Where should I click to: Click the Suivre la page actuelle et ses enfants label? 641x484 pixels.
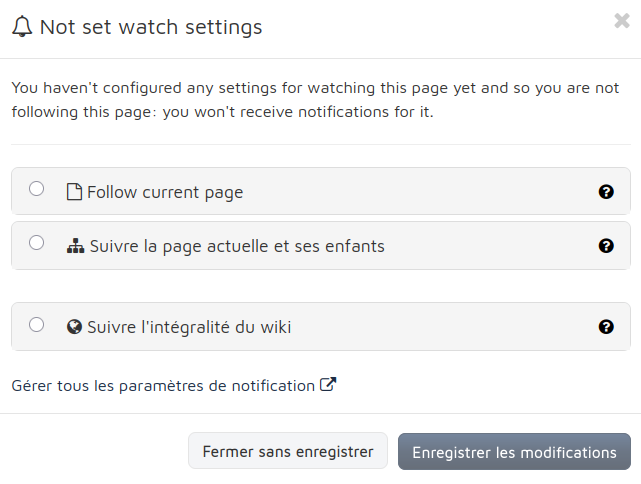click(x=237, y=246)
